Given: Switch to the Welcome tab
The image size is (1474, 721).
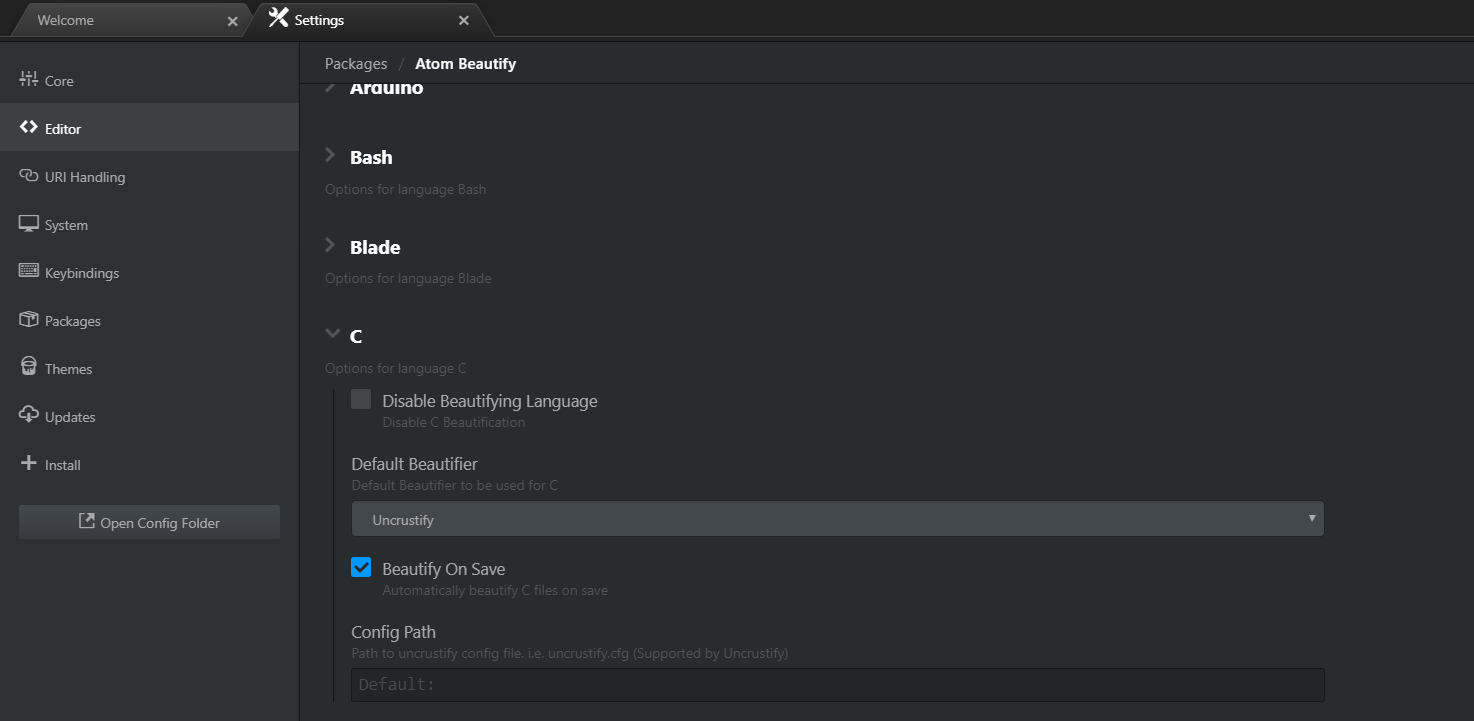Looking at the screenshot, I should (x=120, y=19).
